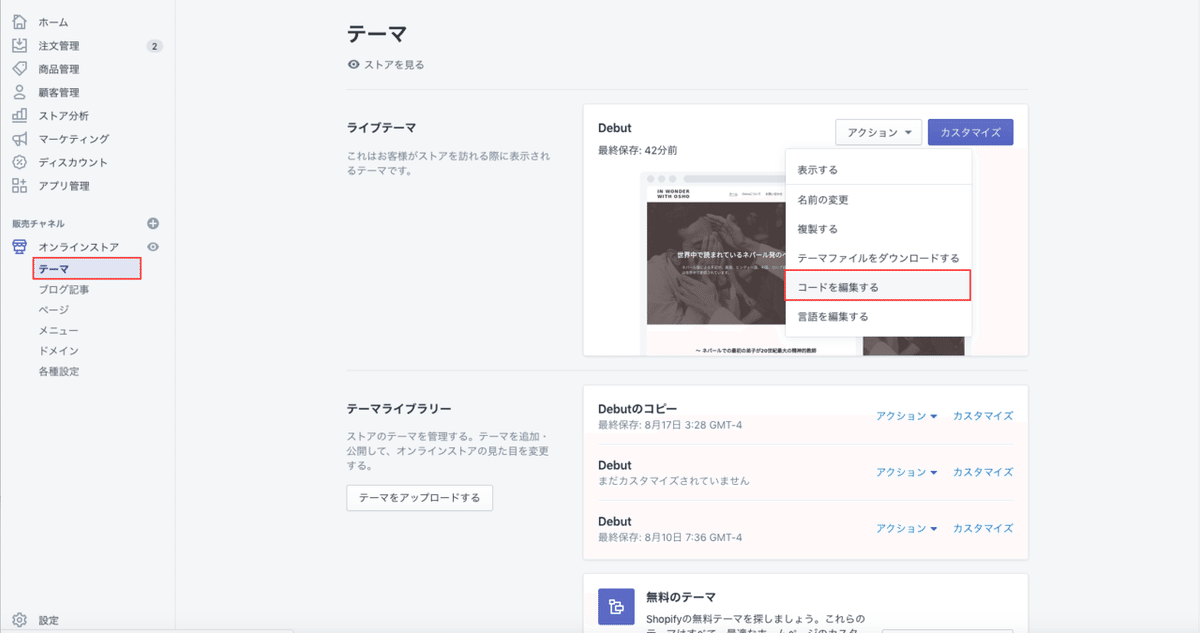Click テーマをアップロードする button

tap(419, 497)
